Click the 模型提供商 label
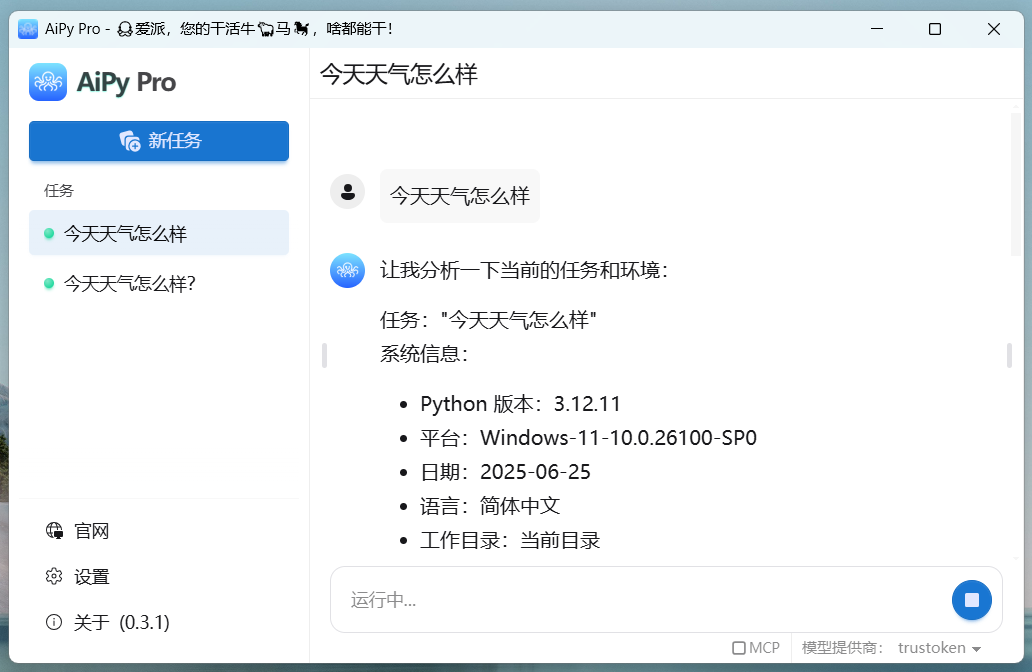 click(842, 648)
